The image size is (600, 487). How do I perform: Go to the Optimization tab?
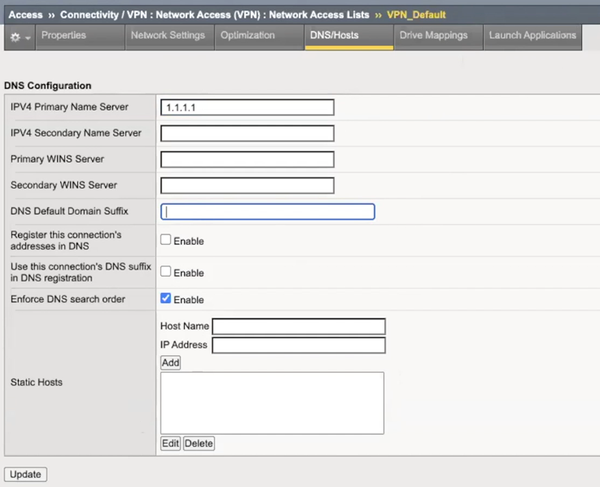tap(247, 36)
